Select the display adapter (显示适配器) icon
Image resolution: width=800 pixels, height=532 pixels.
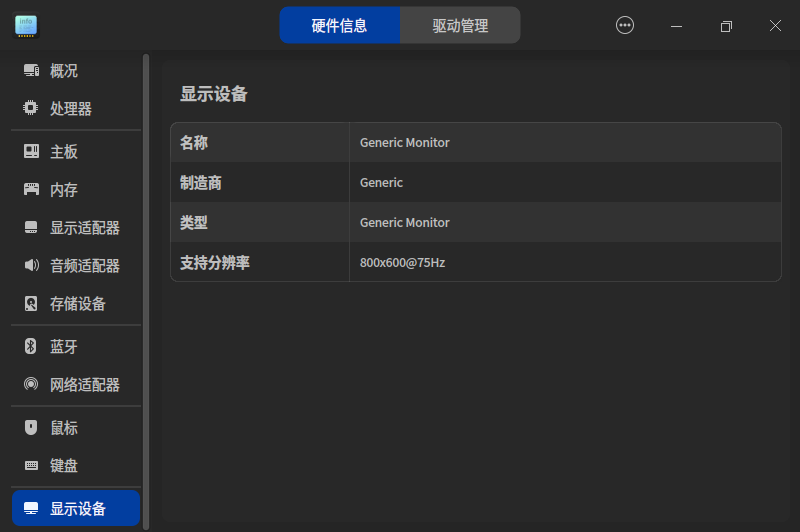[x=31, y=227]
